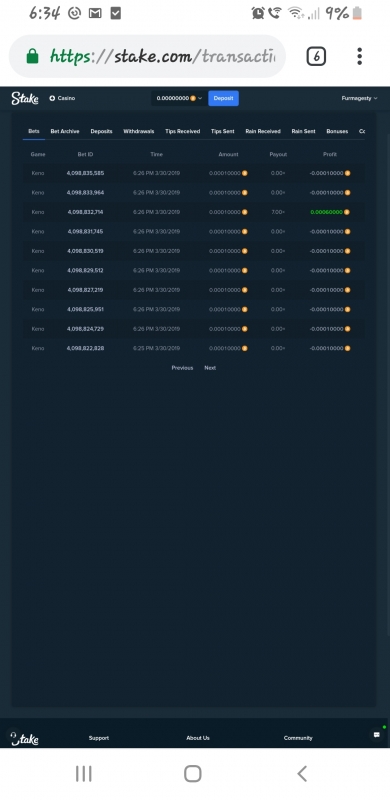Open the Community footer link

[x=298, y=738]
